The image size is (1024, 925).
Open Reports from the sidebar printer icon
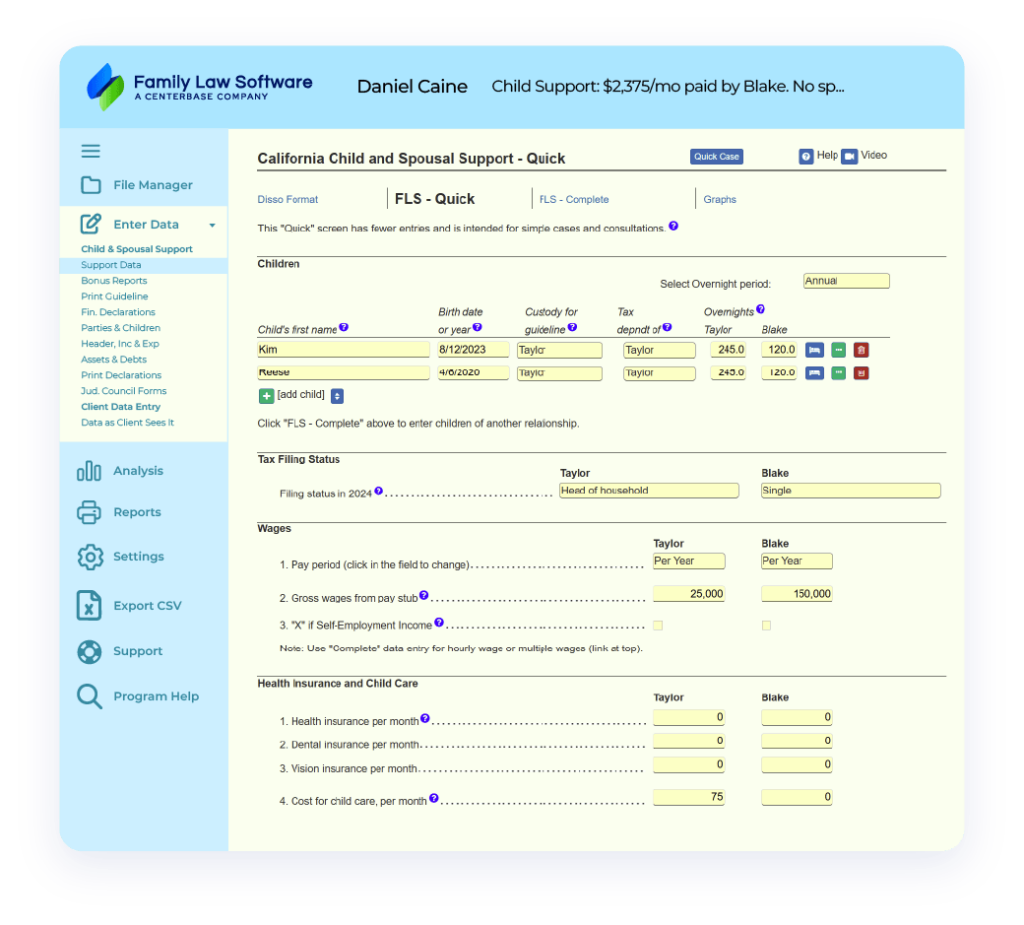90,511
